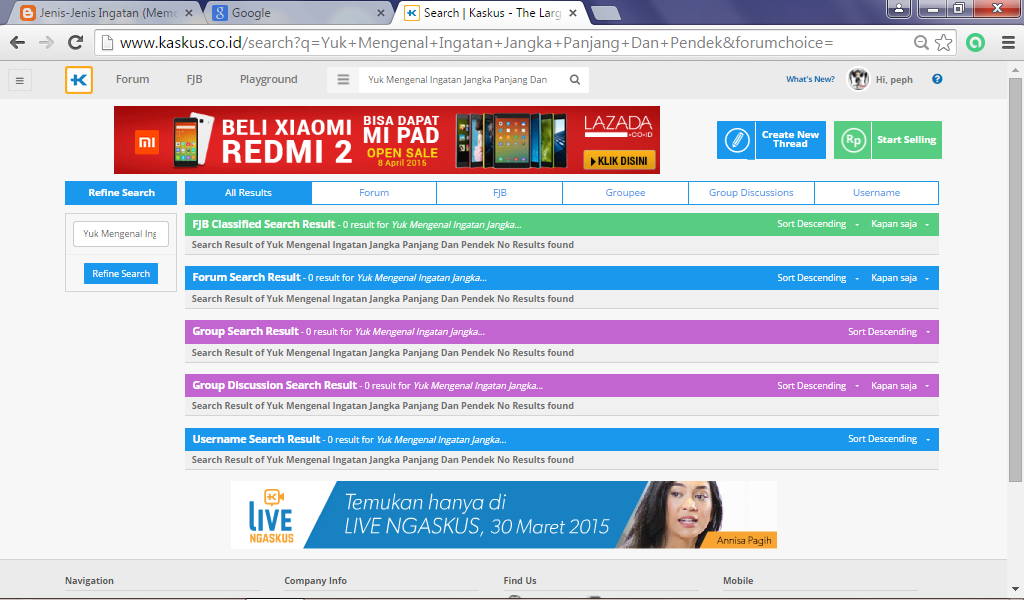Click the browser address bar URL
Screen dimensions: 1024x600
point(477,43)
